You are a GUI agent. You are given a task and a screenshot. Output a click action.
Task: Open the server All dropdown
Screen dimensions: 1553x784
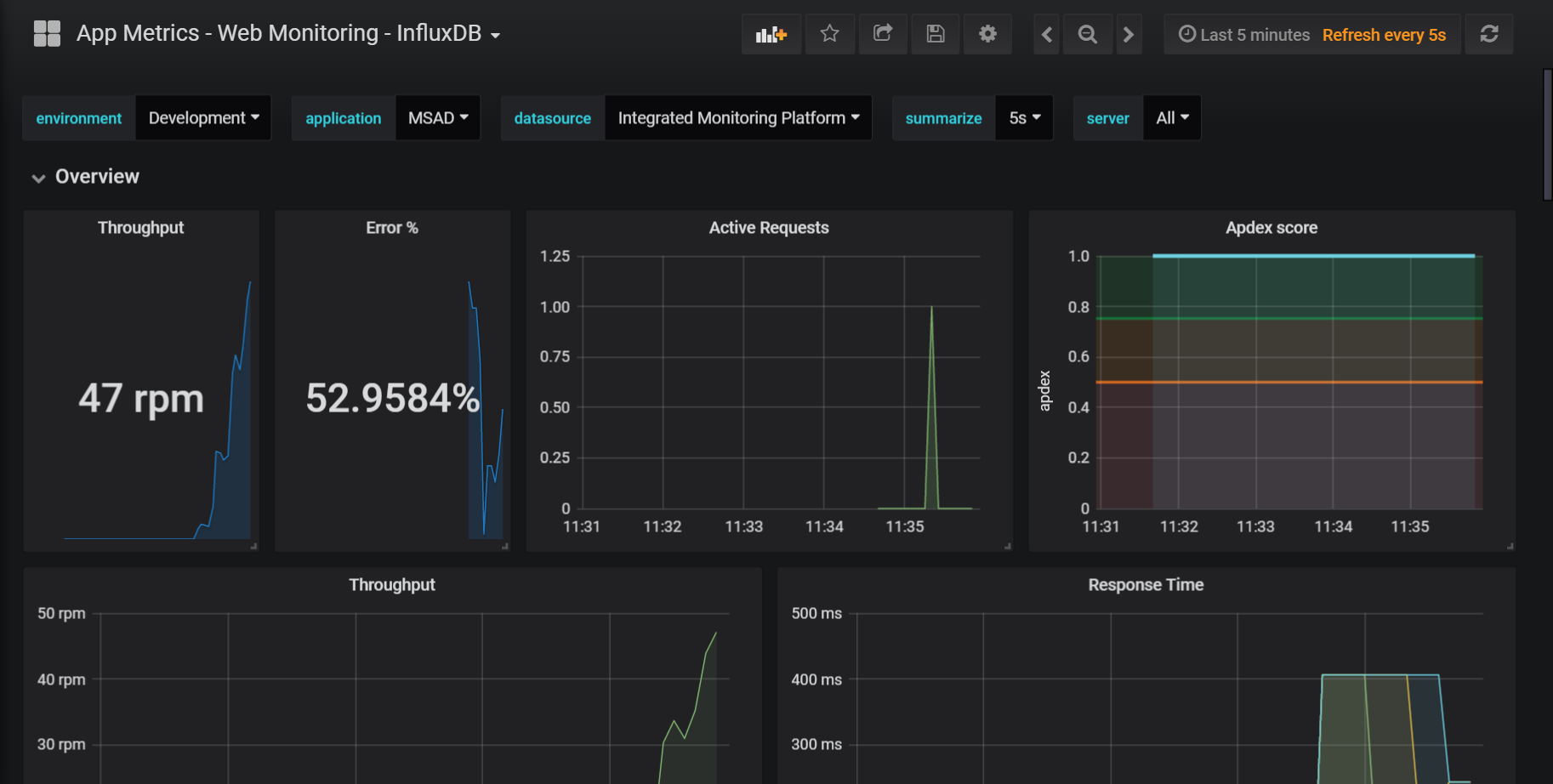coord(1172,118)
